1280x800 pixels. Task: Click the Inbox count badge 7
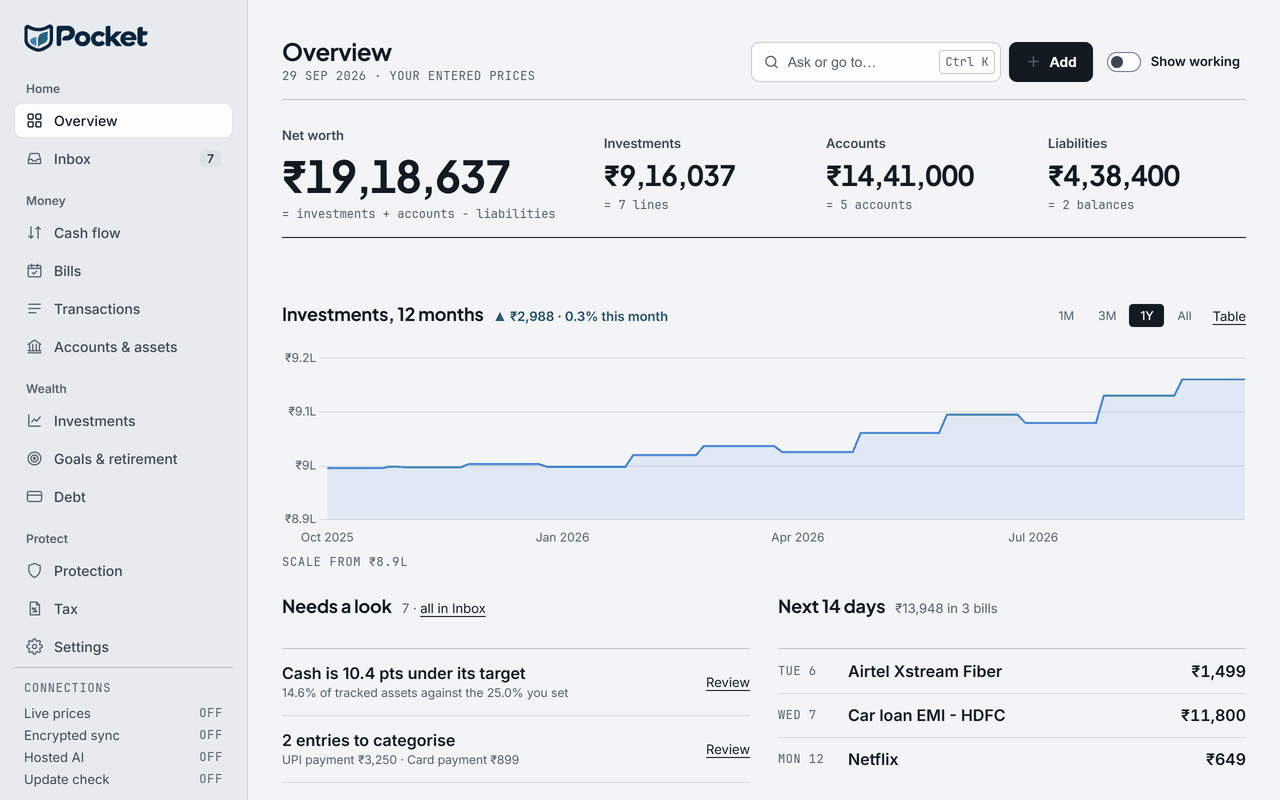pyautogui.click(x=210, y=159)
